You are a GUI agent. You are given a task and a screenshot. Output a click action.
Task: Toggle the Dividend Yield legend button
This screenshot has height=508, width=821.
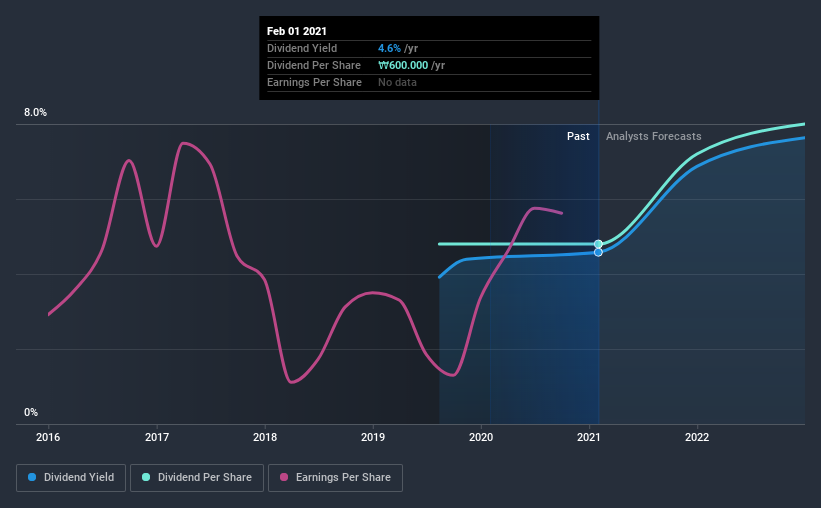[x=71, y=478]
